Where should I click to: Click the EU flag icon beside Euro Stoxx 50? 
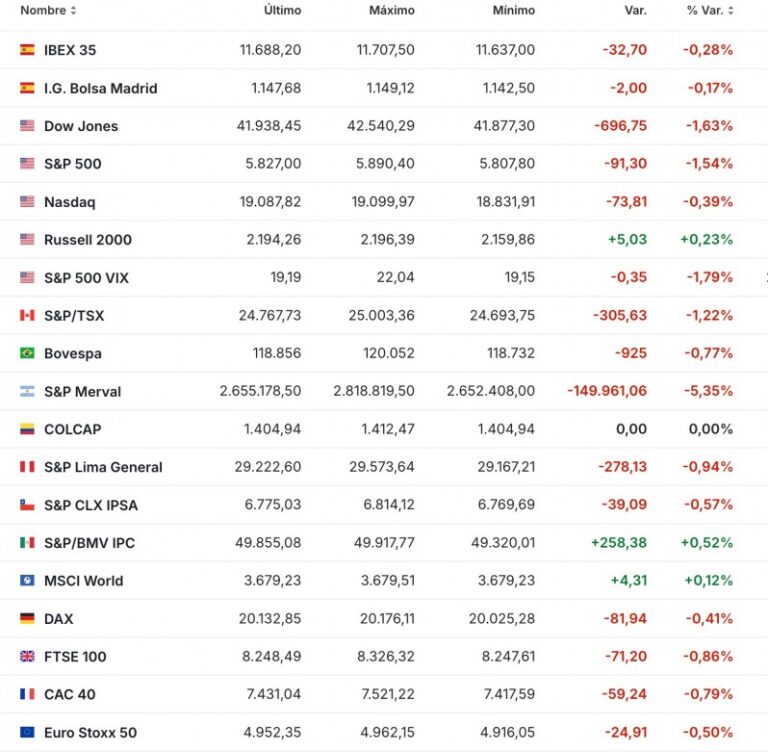(27, 732)
